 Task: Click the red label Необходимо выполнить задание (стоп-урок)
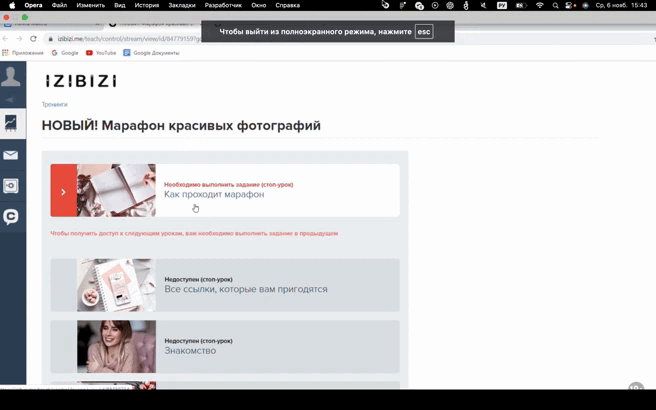click(228, 184)
